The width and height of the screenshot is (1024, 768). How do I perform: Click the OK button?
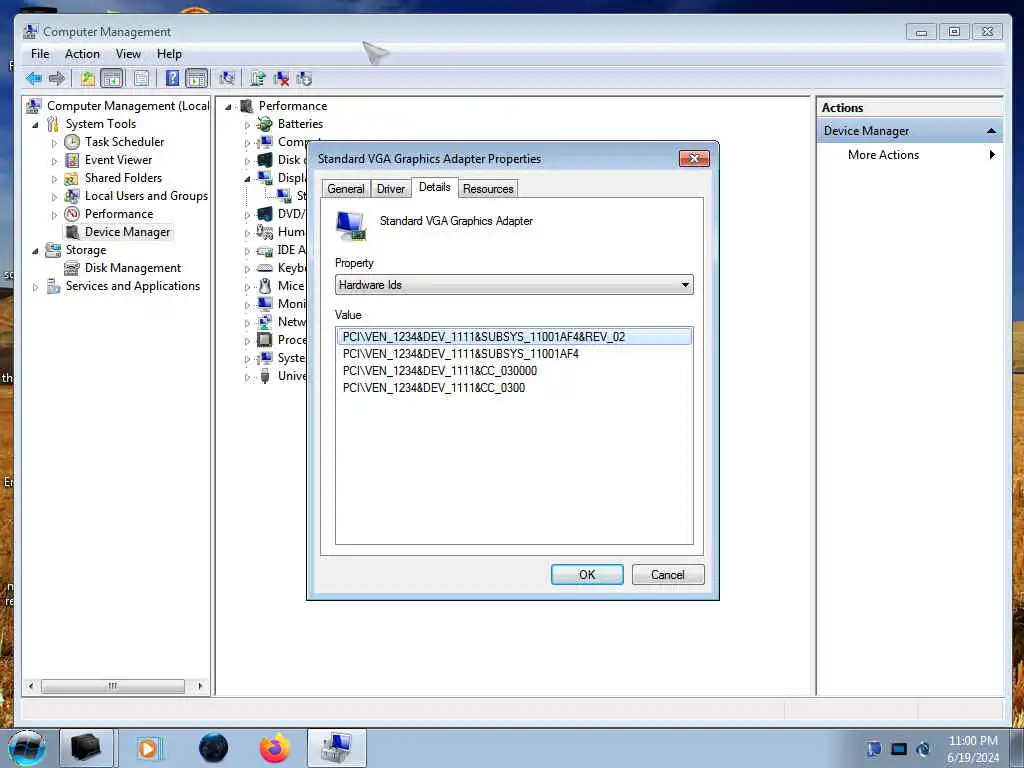click(587, 575)
